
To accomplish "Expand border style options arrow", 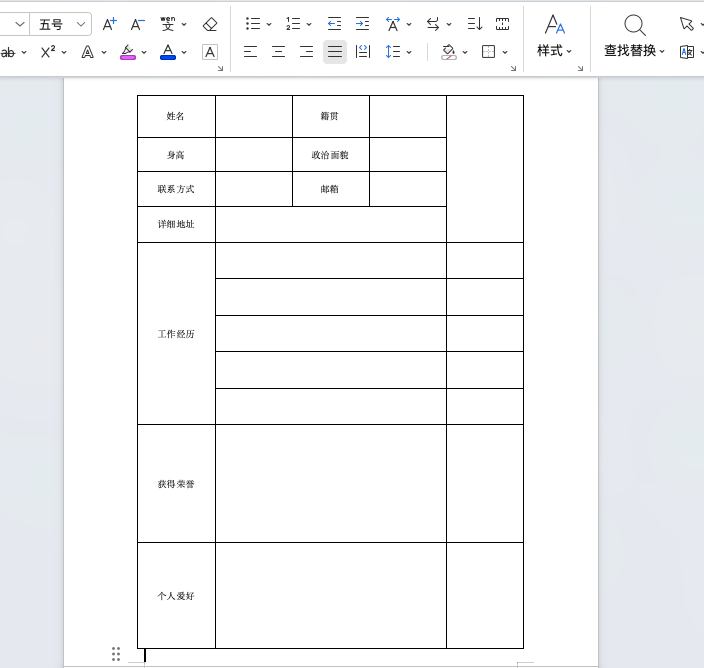I will 505,53.
